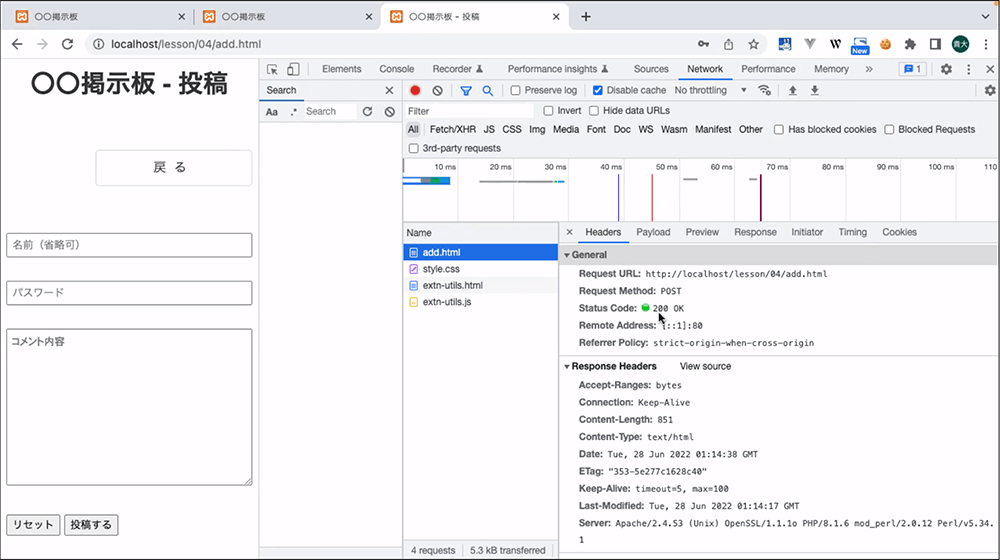Close the request details pane
1000x560 pixels.
click(570, 232)
